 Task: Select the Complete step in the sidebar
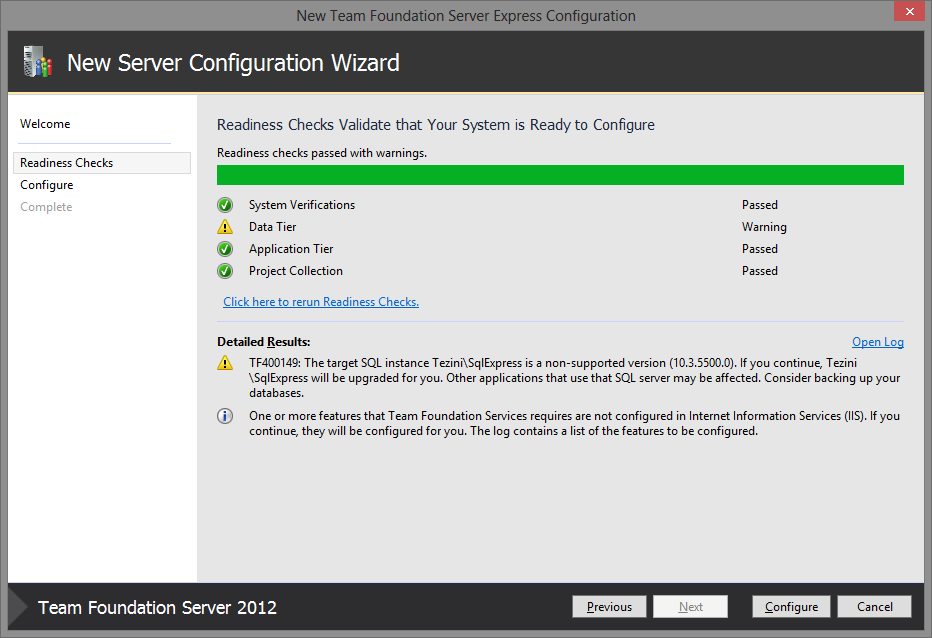click(46, 206)
